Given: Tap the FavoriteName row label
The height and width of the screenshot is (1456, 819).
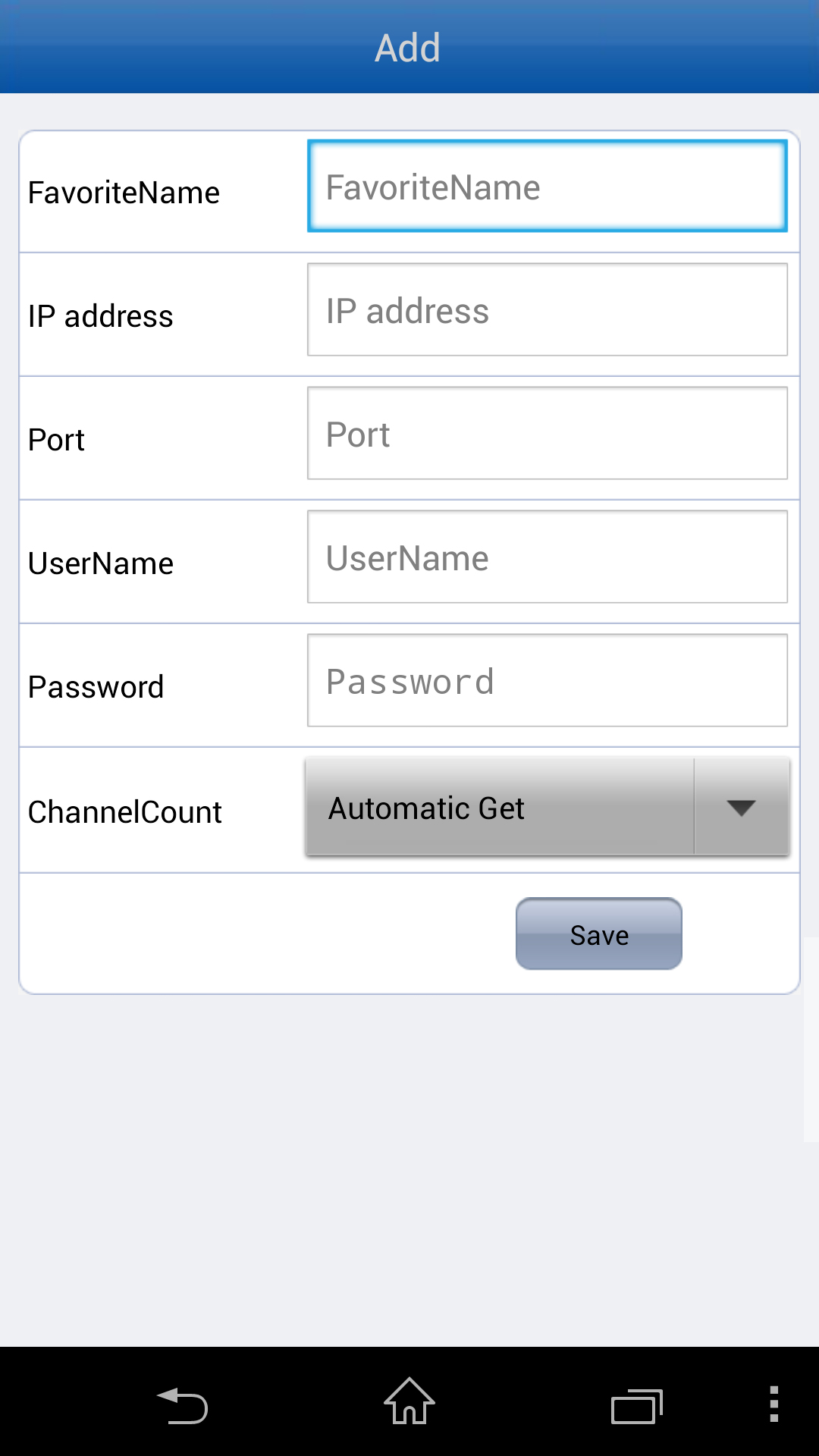Looking at the screenshot, I should pos(124,193).
